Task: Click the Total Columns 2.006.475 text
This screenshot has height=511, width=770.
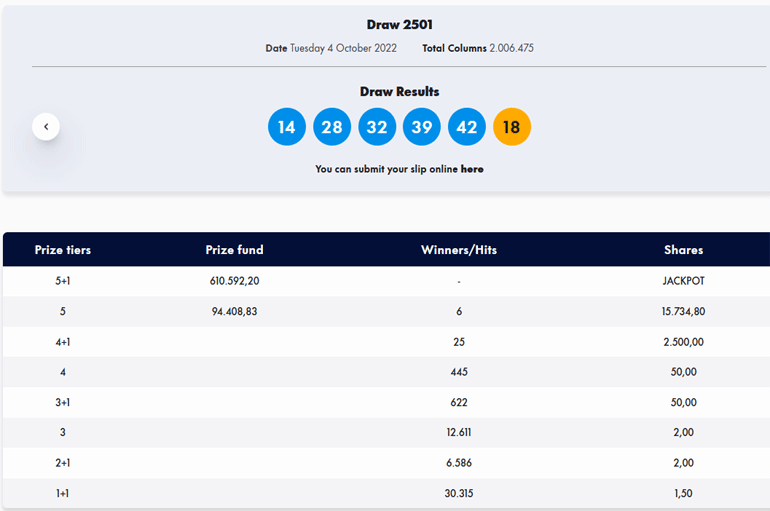Action: click(x=477, y=48)
